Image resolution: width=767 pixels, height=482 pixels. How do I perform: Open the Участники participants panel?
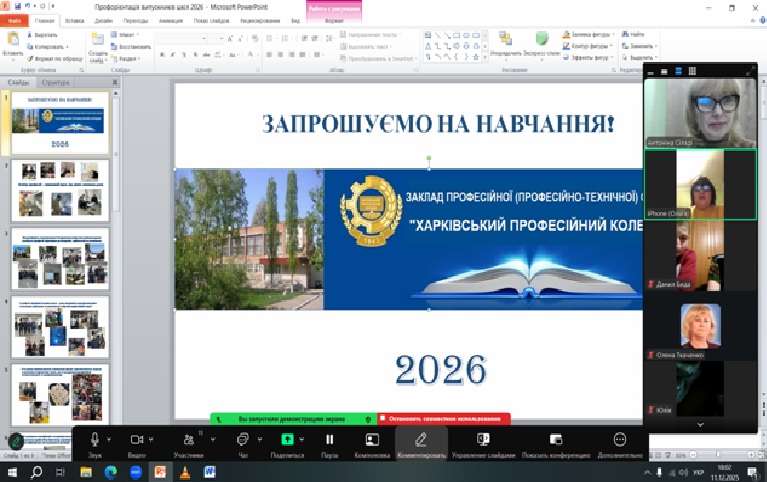188,440
